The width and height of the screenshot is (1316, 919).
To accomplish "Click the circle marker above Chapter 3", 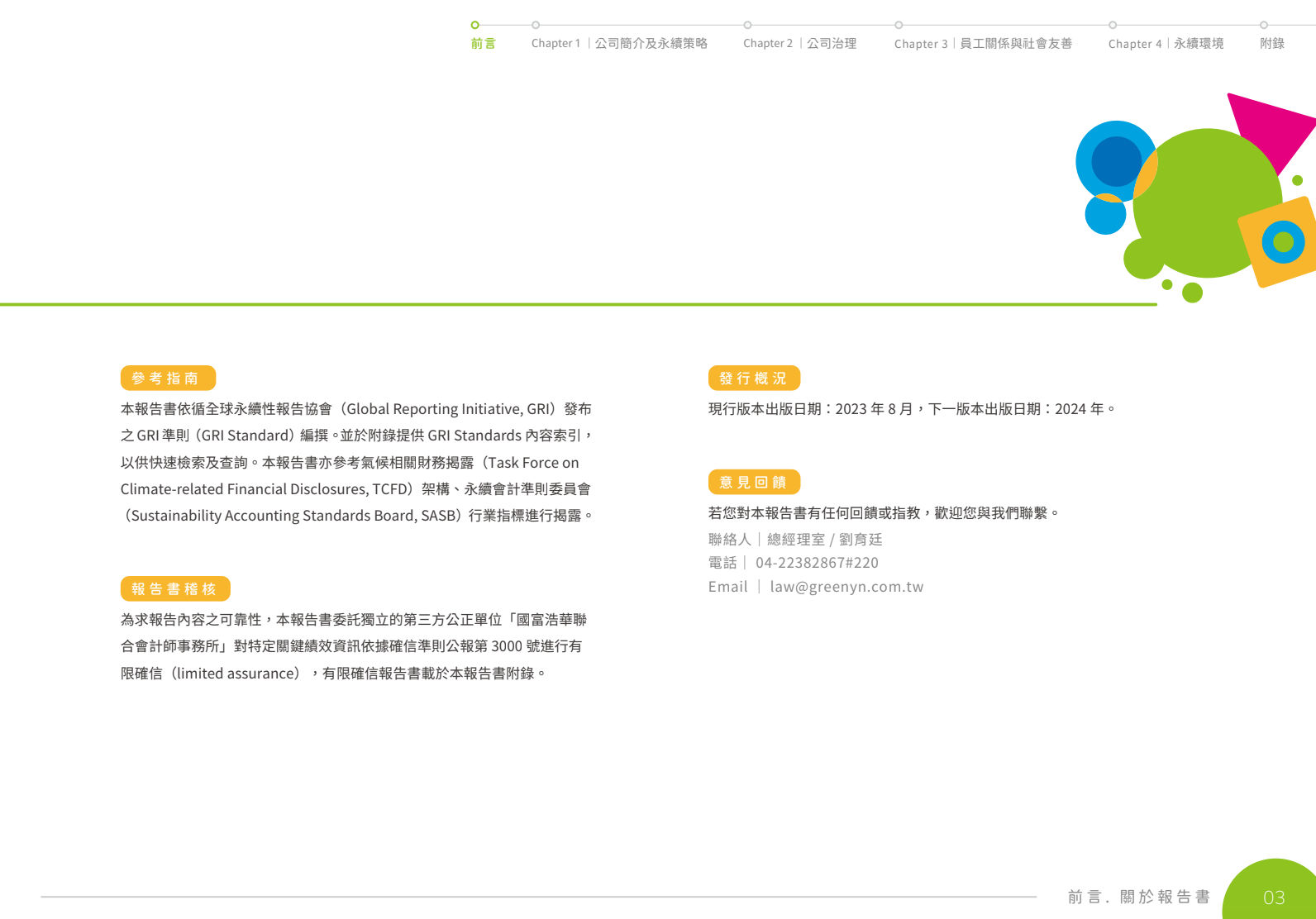I will pyautogui.click(x=899, y=25).
